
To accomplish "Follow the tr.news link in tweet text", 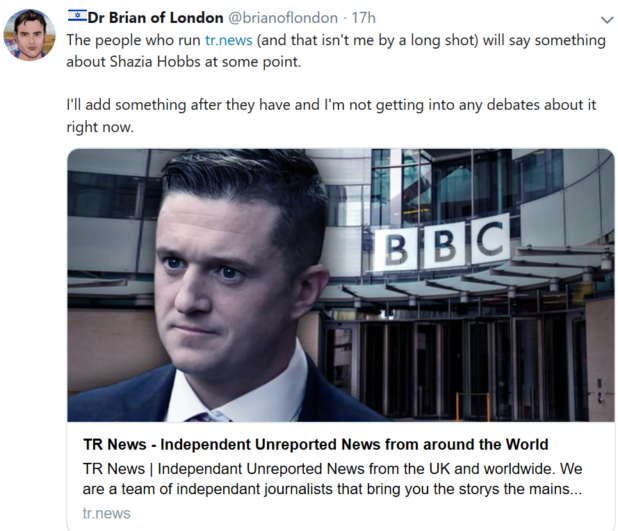I will coord(229,40).
